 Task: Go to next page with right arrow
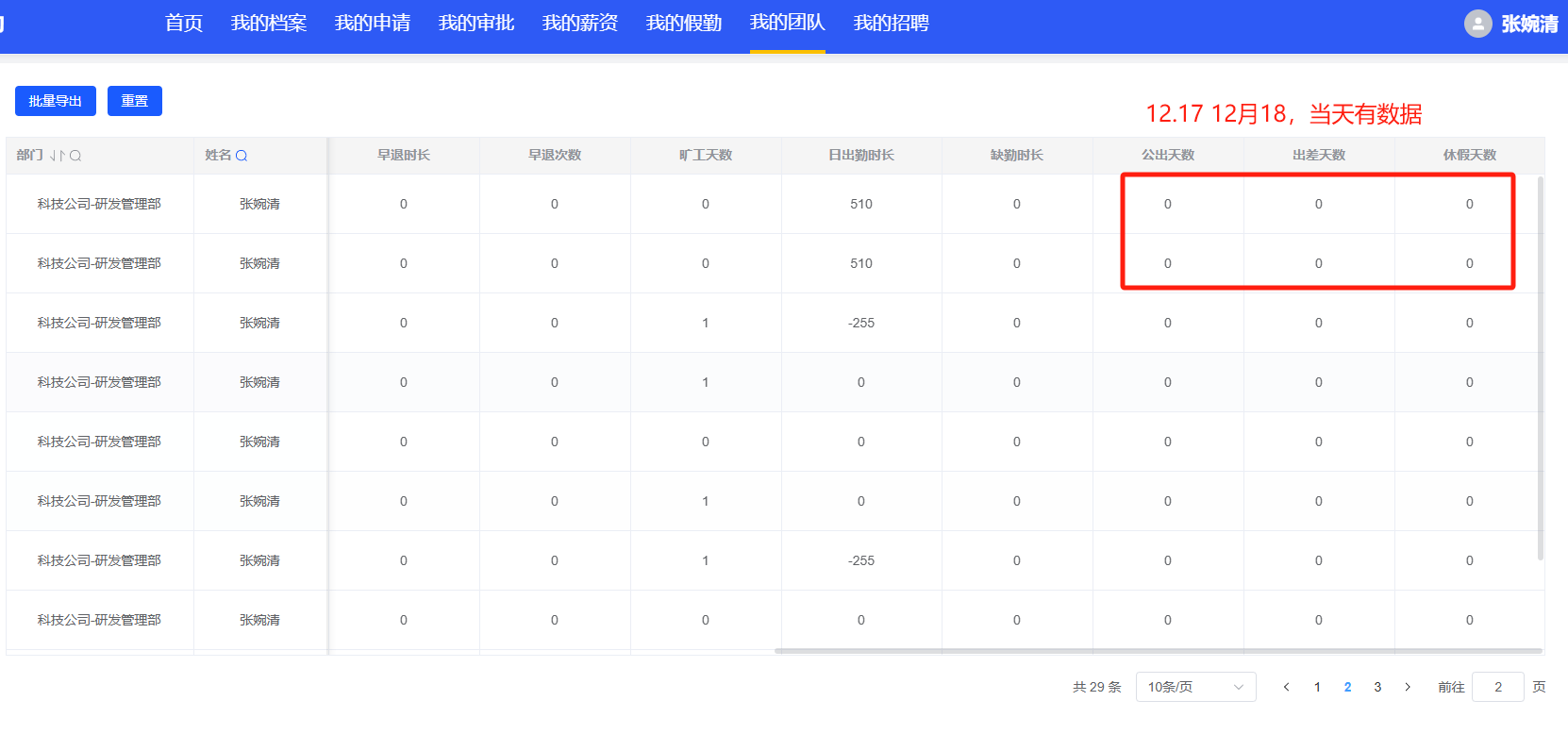1408,687
